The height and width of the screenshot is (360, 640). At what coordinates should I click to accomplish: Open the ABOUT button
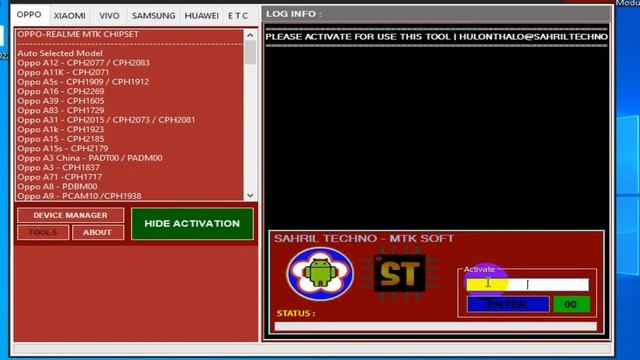pyautogui.click(x=98, y=232)
